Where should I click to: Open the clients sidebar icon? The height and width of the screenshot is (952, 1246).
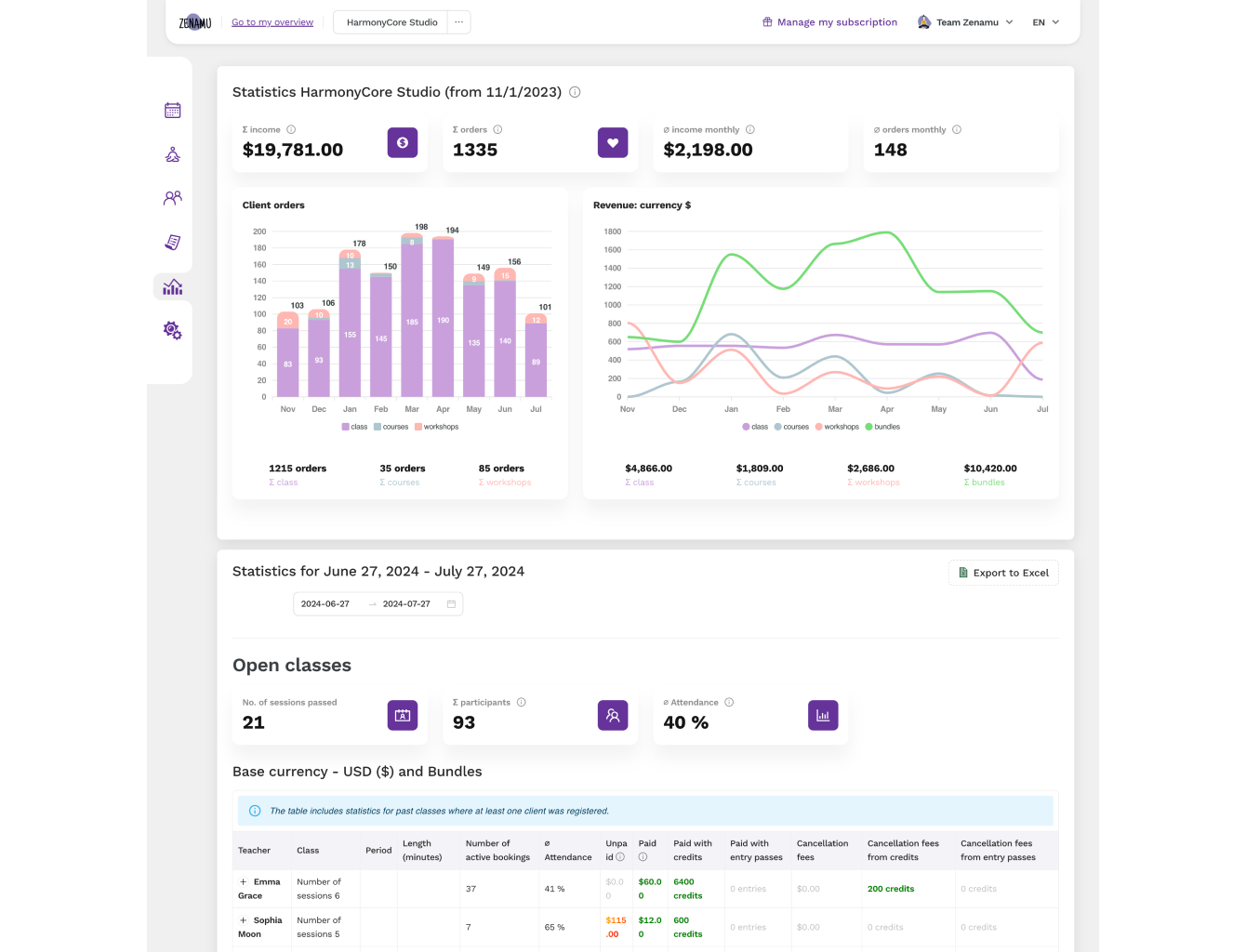tap(172, 198)
